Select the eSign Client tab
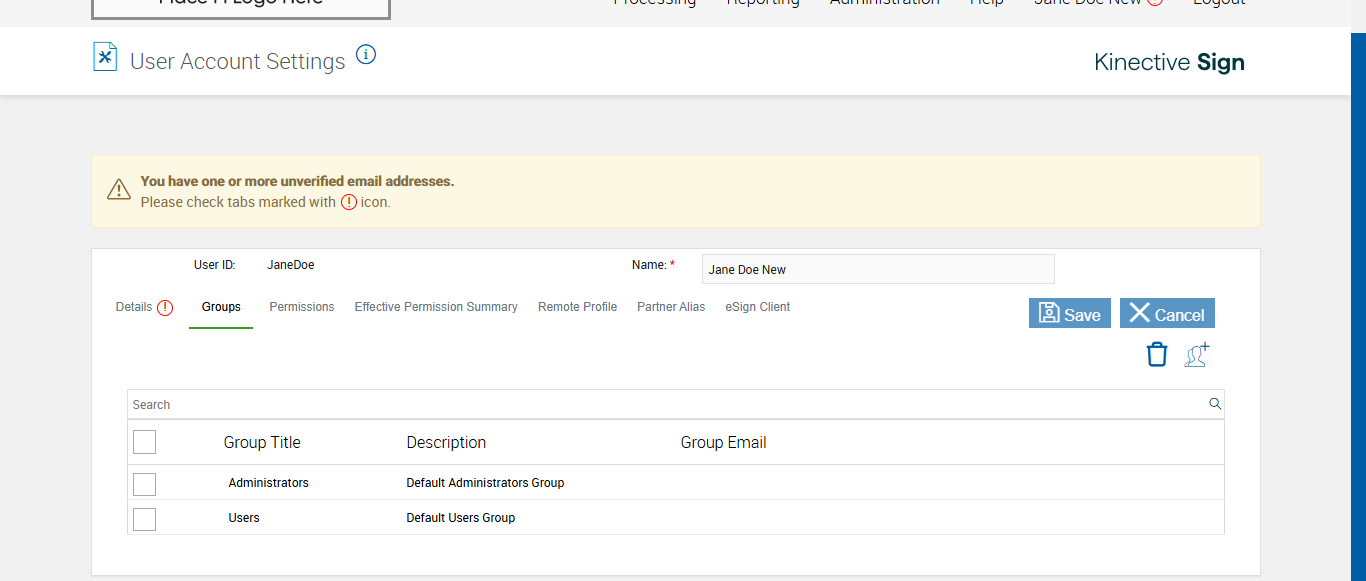The height and width of the screenshot is (581, 1366). (x=758, y=307)
